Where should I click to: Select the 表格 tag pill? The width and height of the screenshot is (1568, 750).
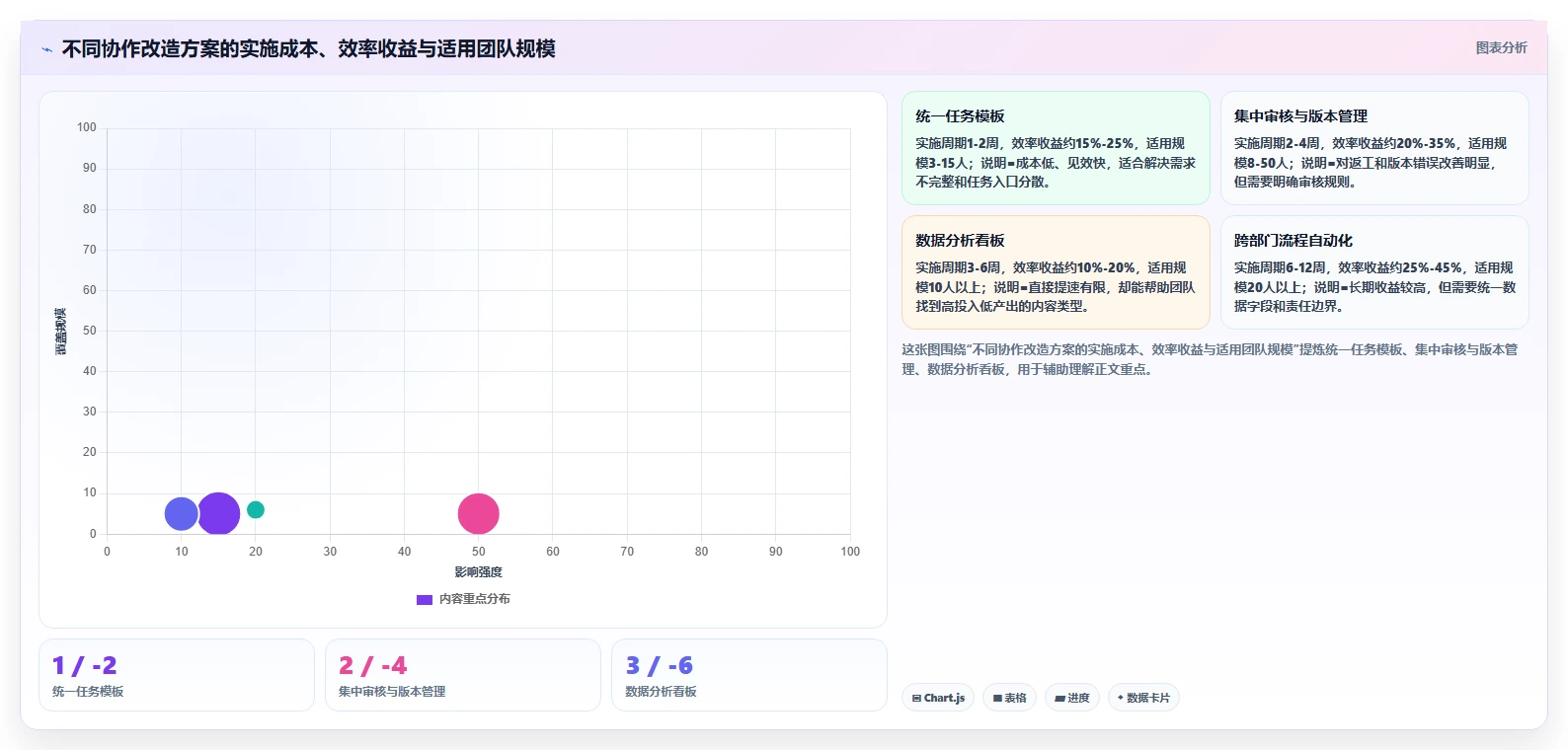pyautogui.click(x=1009, y=698)
